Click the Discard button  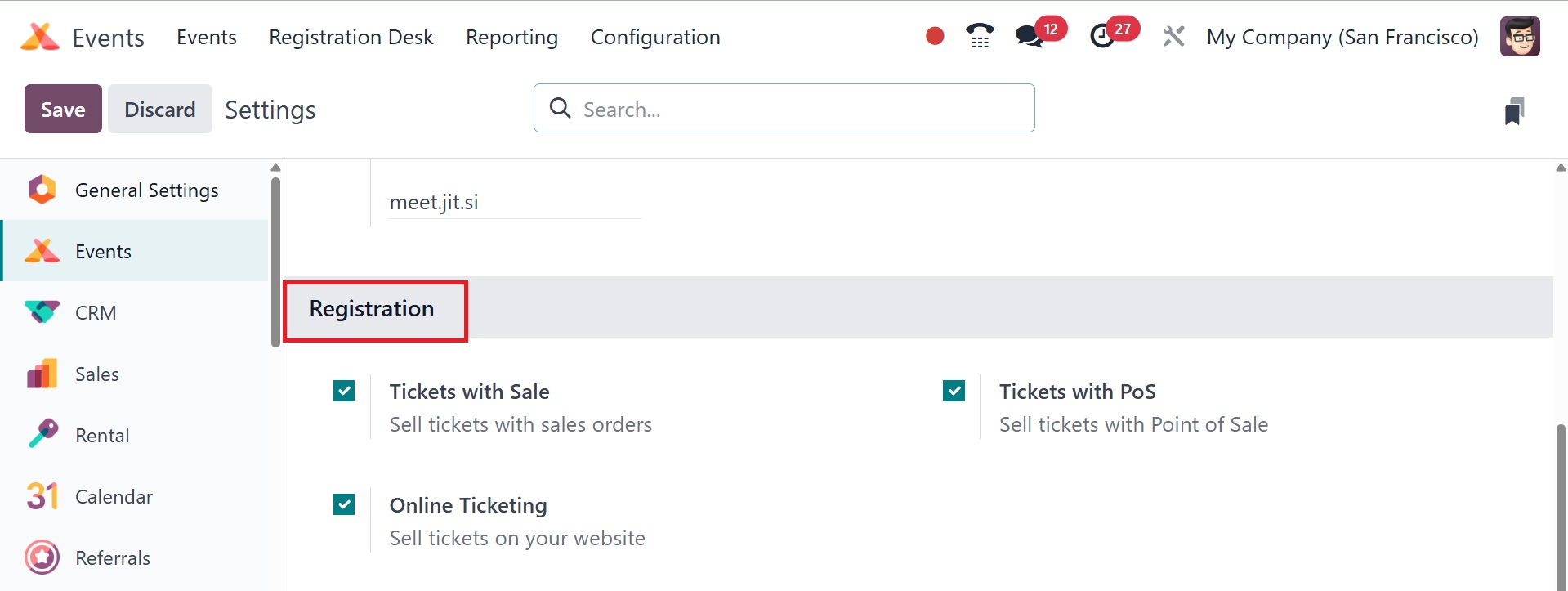coord(160,109)
